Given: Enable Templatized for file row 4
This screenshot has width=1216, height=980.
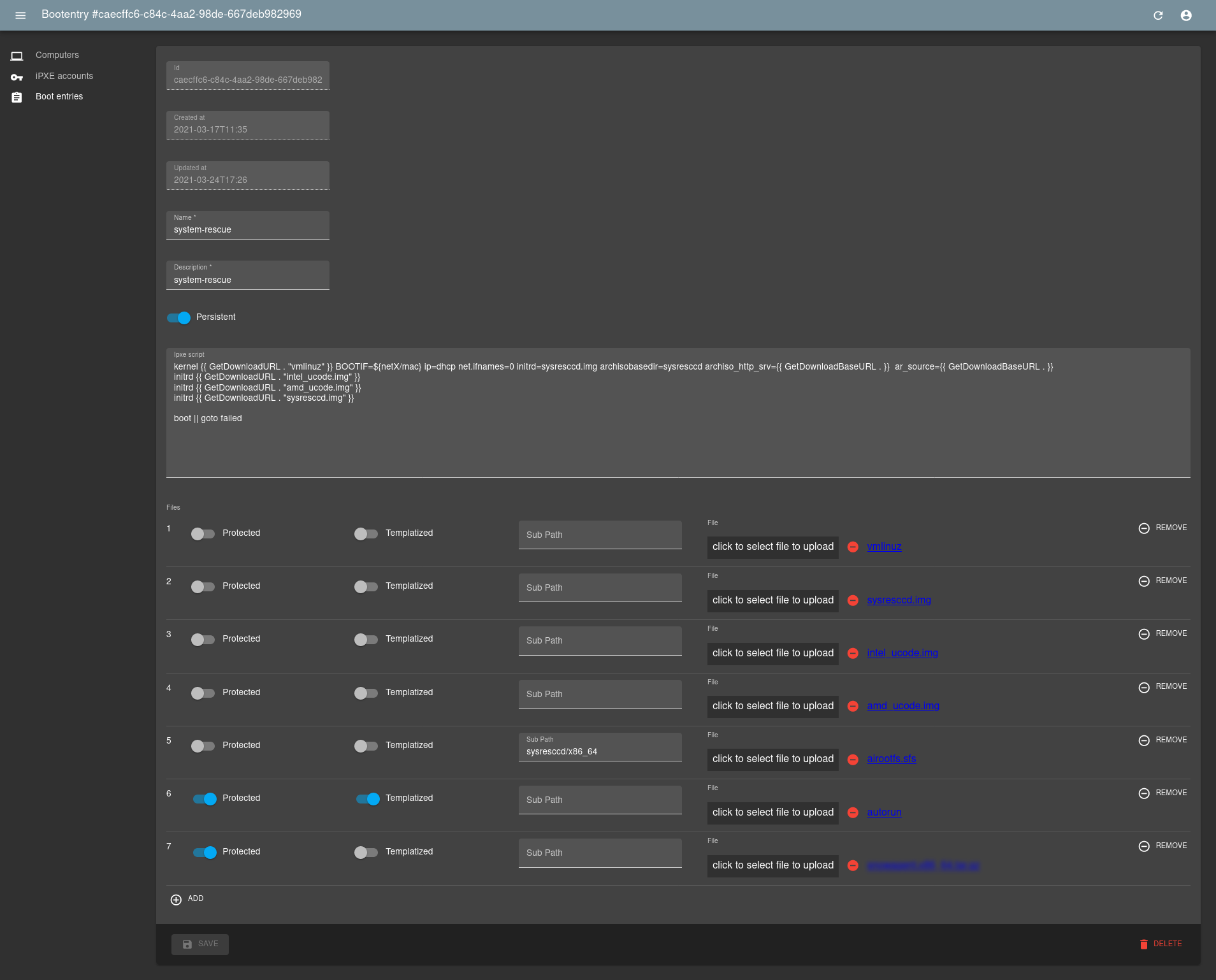Looking at the screenshot, I should [366, 693].
